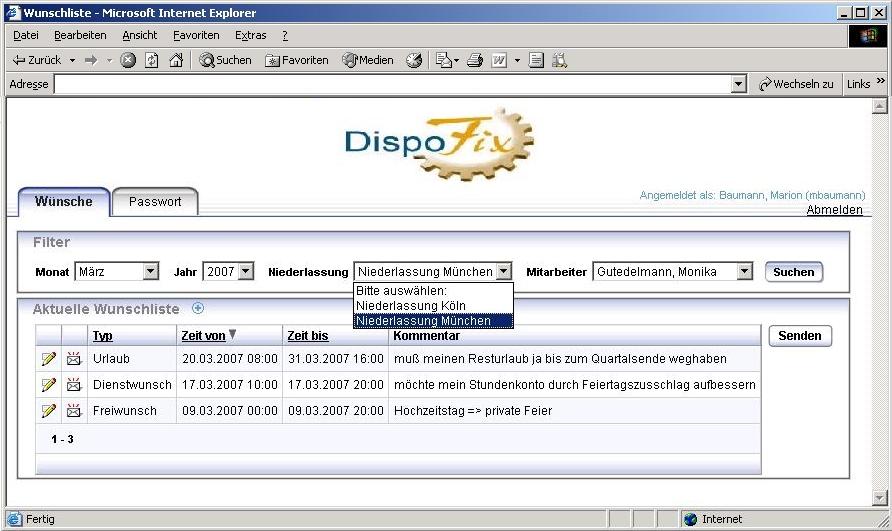Click the delete icon for Urlaub row
This screenshot has height=531, width=892.
coord(73,359)
